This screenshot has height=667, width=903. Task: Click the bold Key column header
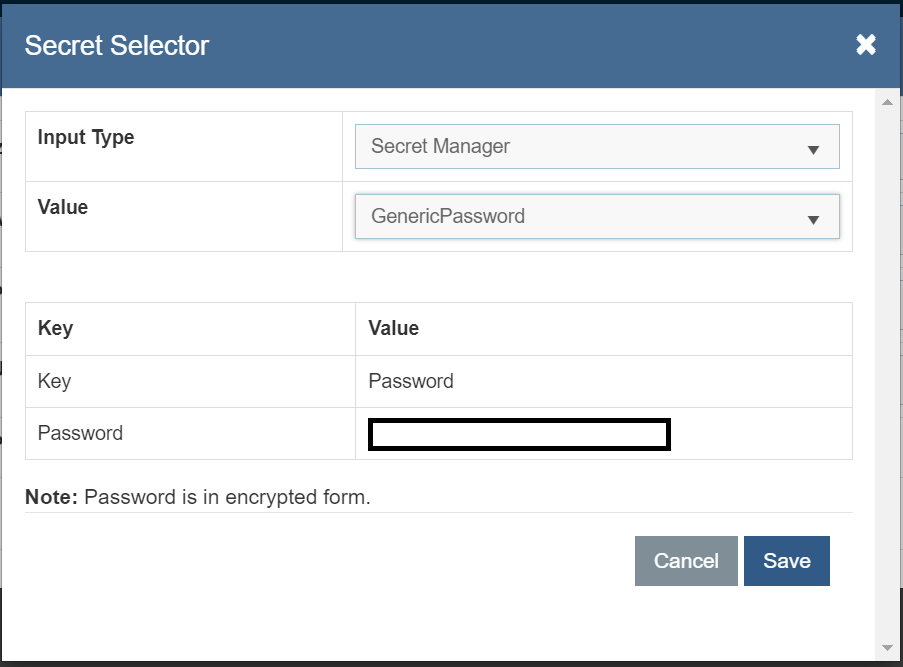pyautogui.click(x=55, y=328)
